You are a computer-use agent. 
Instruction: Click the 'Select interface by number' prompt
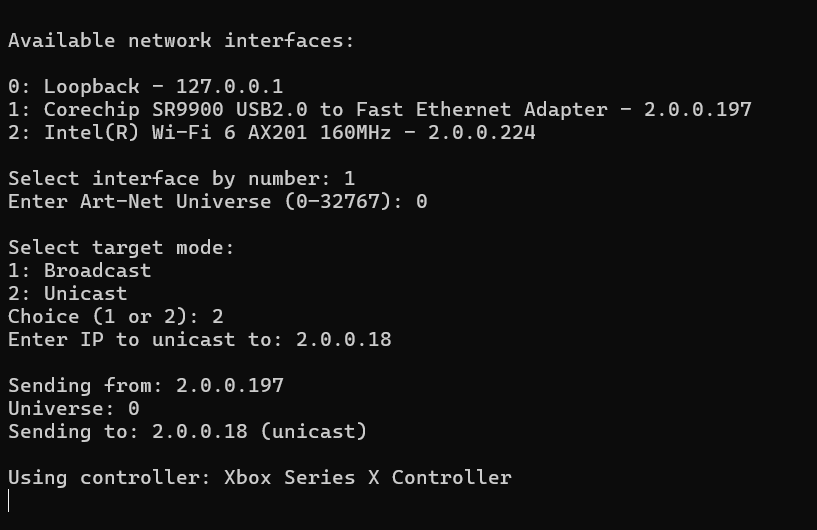[x=181, y=179]
